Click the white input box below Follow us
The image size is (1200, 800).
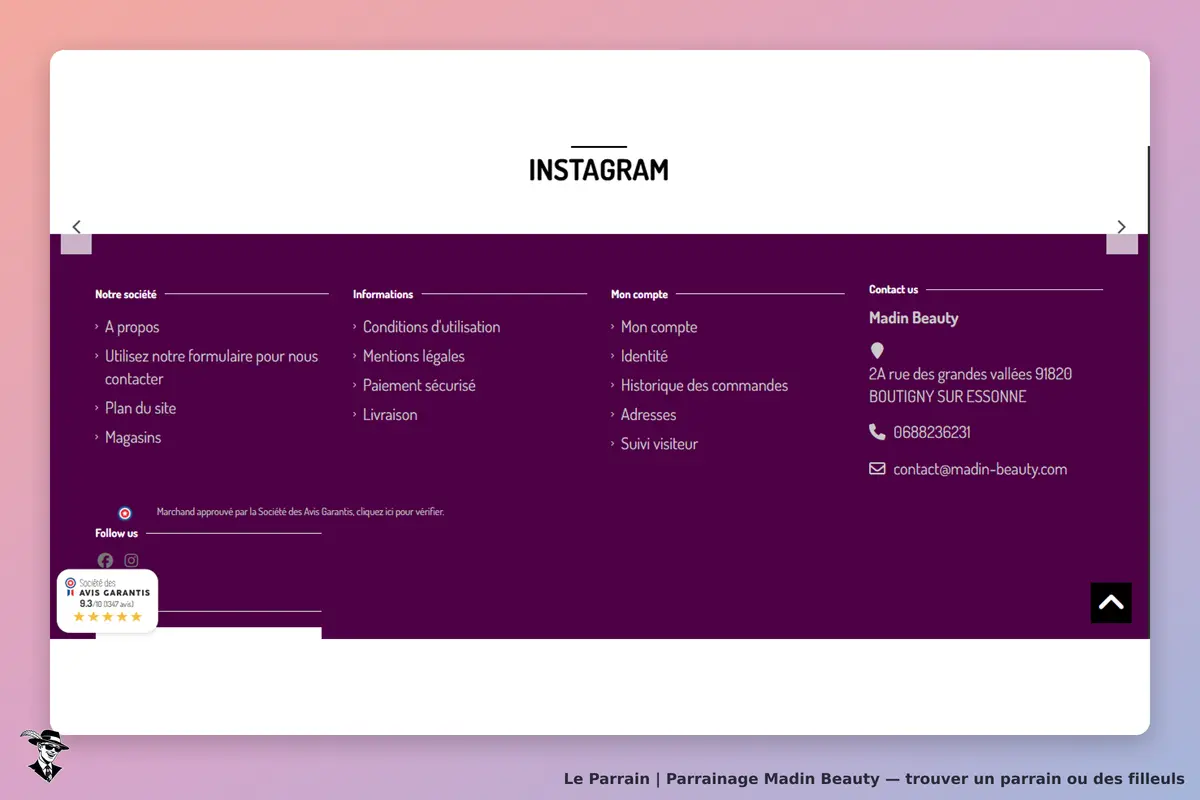209,633
